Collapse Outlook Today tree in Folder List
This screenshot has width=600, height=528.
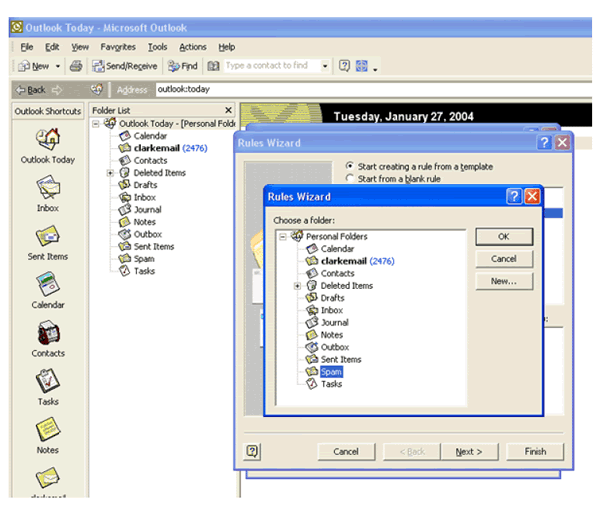pos(96,124)
